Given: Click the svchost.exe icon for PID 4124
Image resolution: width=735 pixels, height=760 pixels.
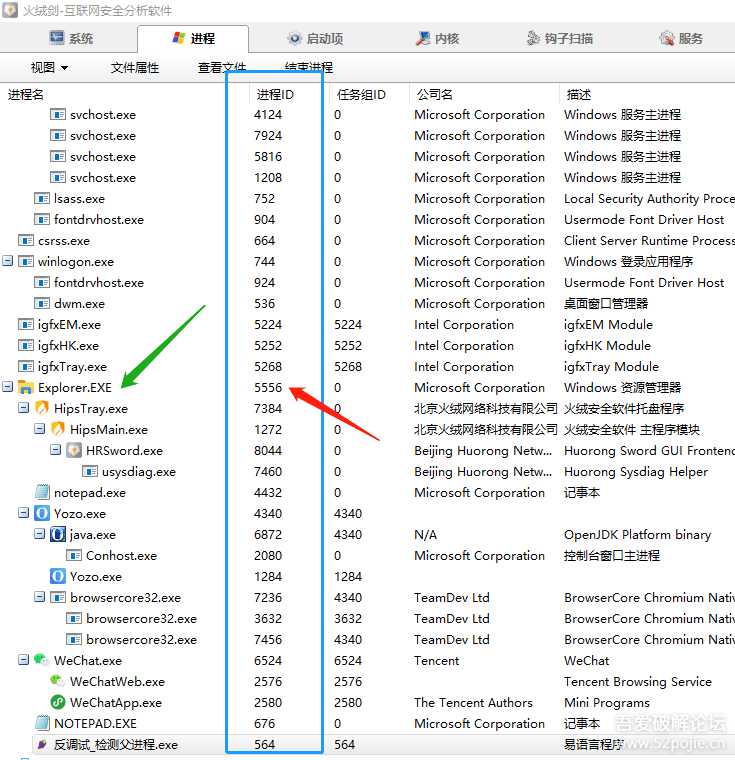Looking at the screenshot, I should (x=58, y=114).
